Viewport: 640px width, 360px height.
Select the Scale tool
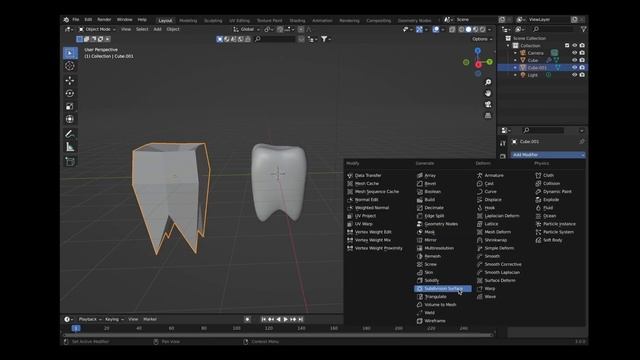point(70,107)
